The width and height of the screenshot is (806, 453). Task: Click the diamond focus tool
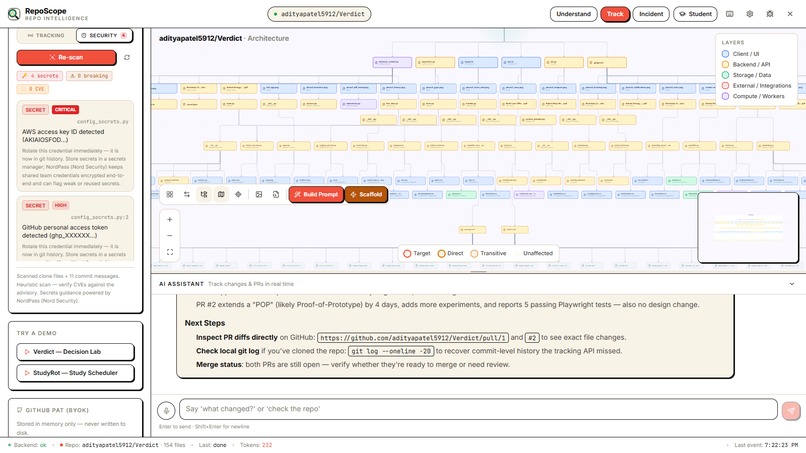coord(238,194)
